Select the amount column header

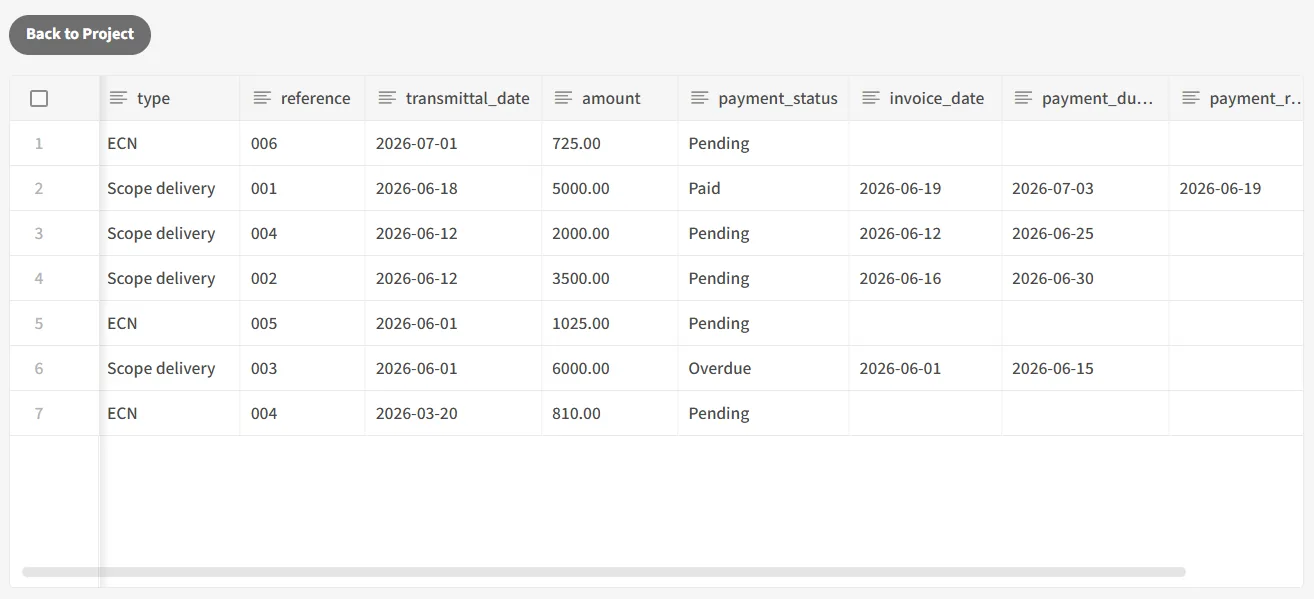click(x=610, y=98)
